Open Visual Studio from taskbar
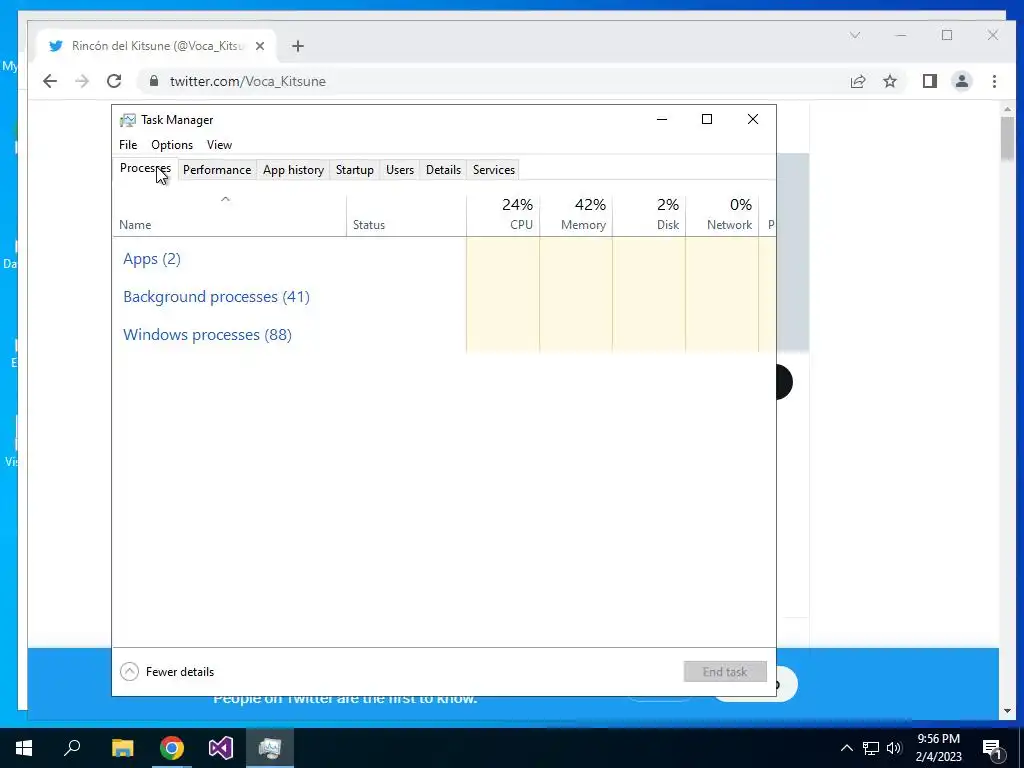1024x768 pixels. tap(221, 748)
